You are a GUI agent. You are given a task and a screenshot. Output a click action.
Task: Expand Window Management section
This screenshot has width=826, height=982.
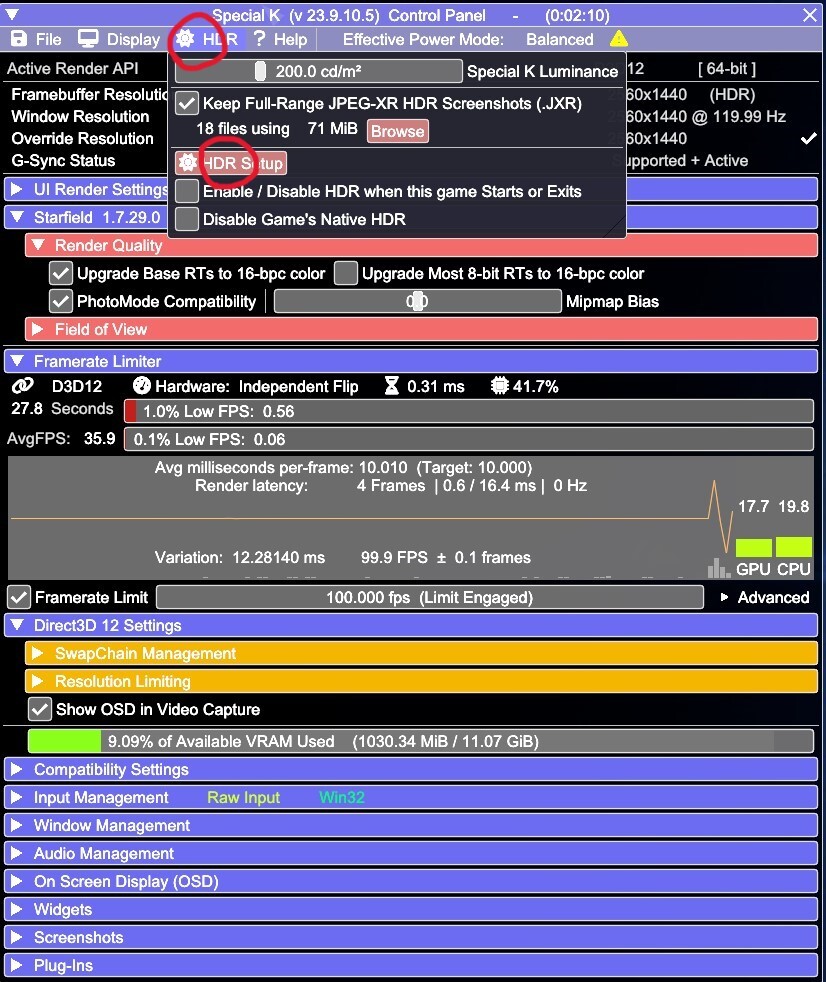[x=411, y=825]
